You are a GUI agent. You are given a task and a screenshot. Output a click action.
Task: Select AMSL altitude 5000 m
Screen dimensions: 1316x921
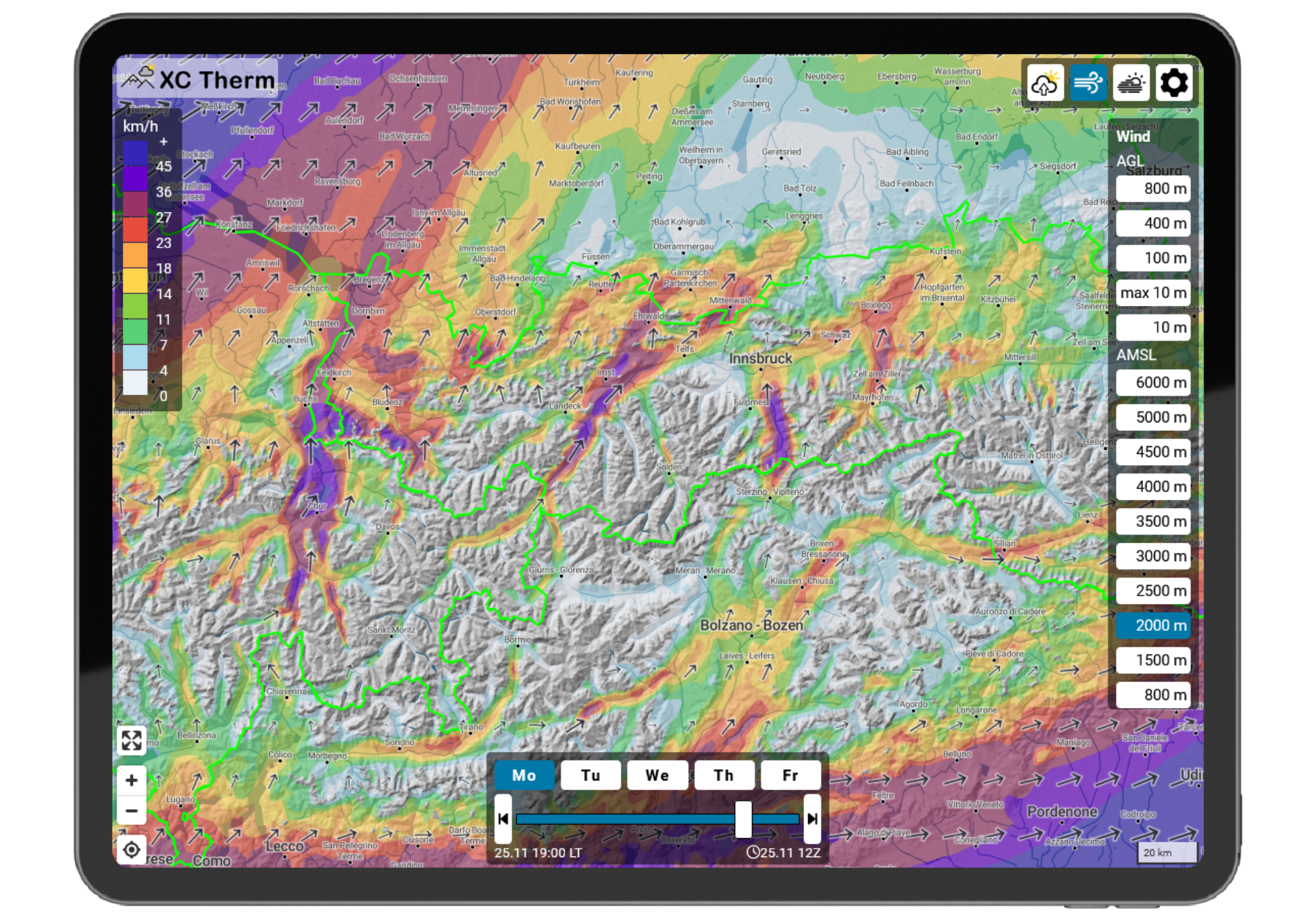tap(1153, 417)
